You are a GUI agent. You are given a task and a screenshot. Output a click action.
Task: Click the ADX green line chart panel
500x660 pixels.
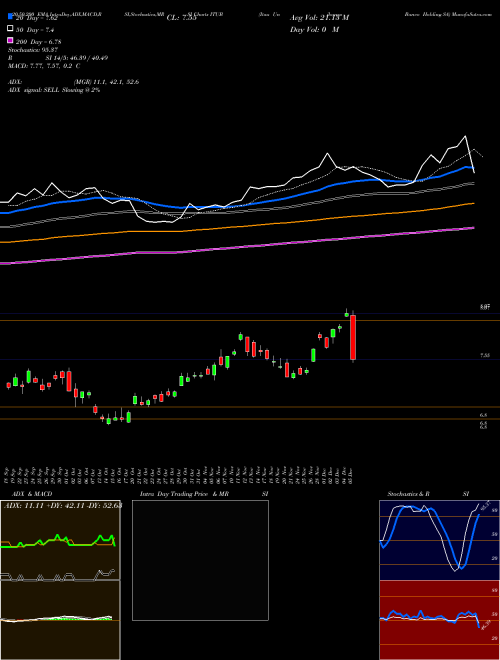(x=60, y=540)
